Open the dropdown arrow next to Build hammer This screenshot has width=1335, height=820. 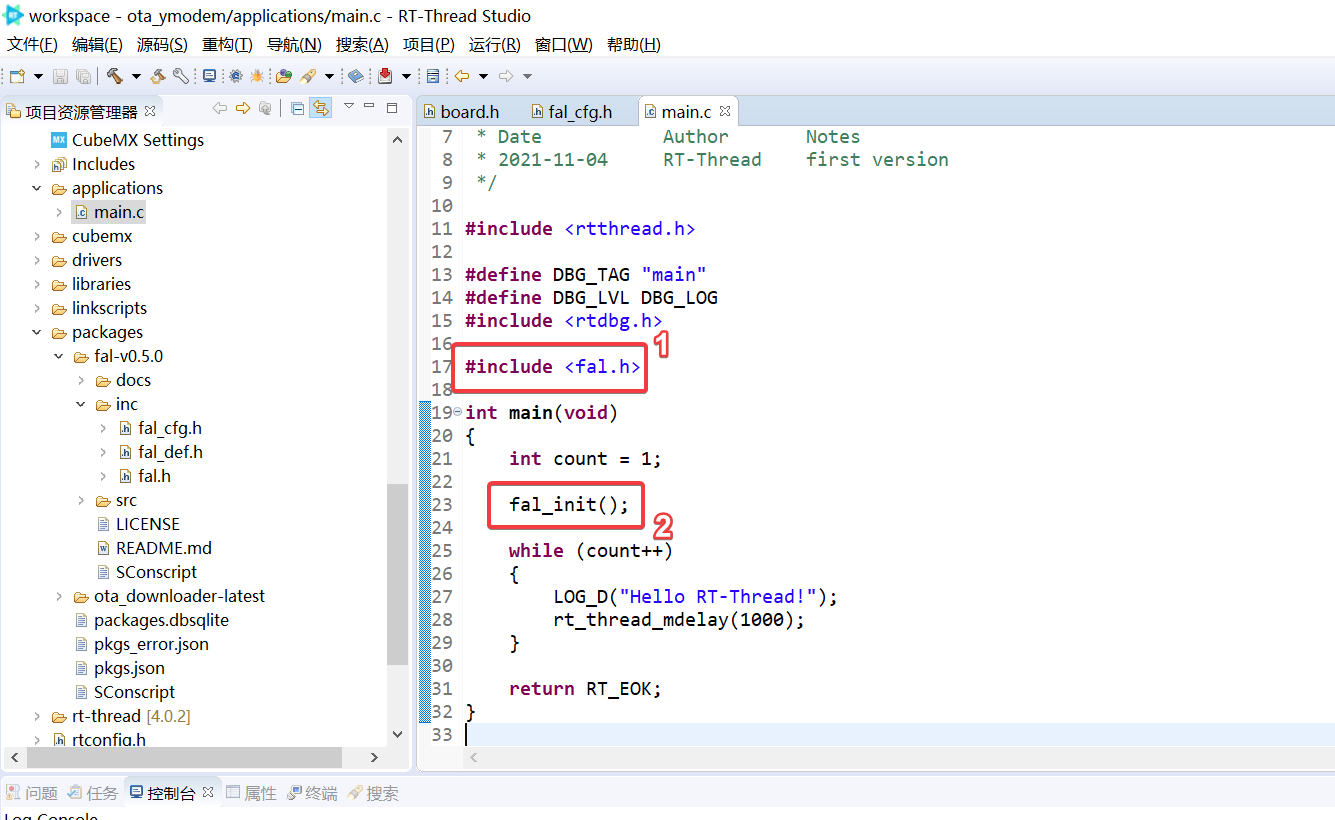pos(136,76)
